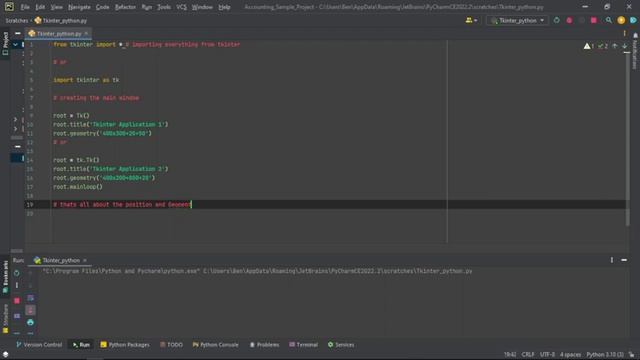Click Python 3.10 interpreter in status bar
640x360 pixels.
pyautogui.click(x=605, y=354)
